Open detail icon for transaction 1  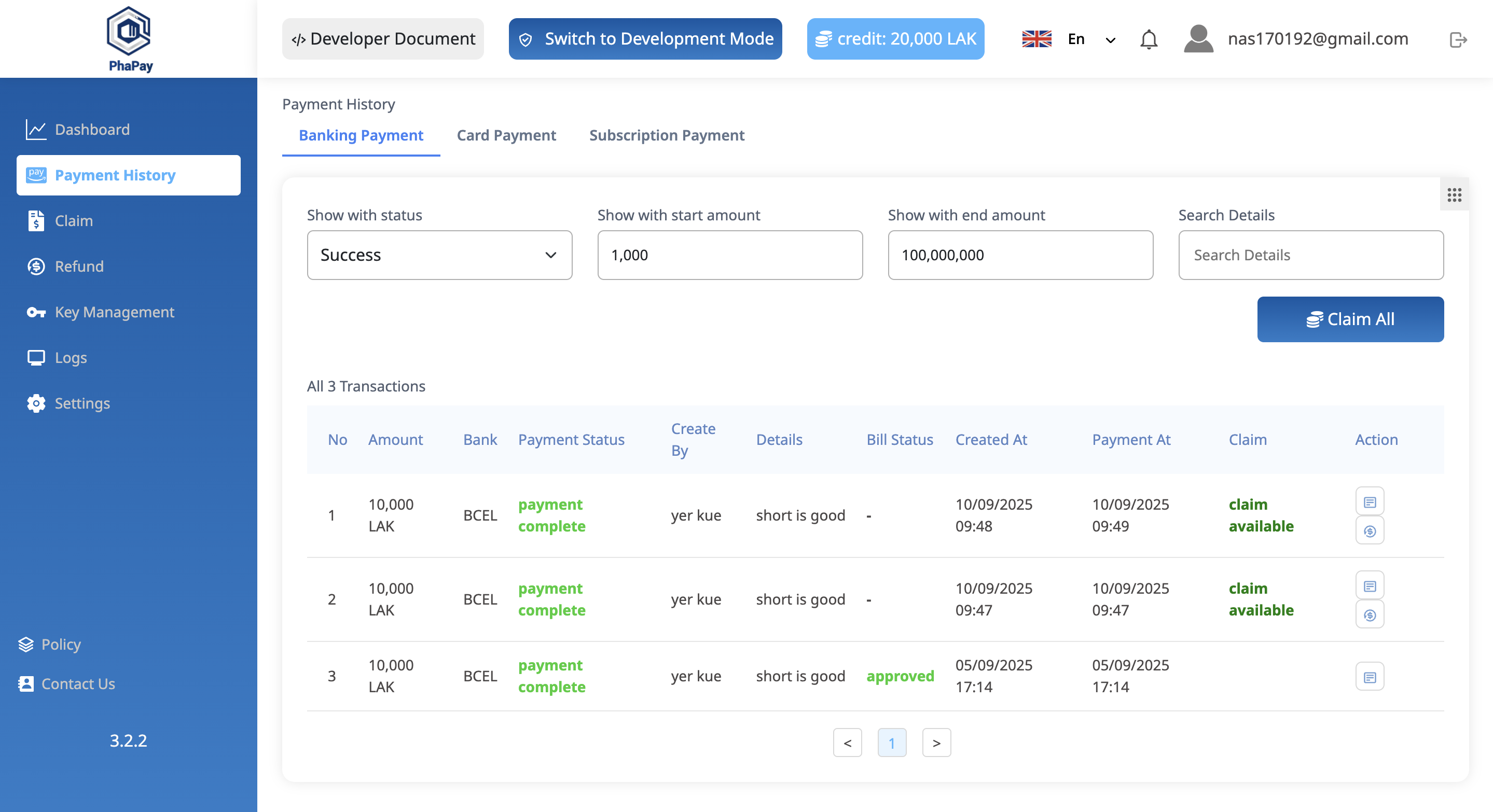tap(1369, 501)
